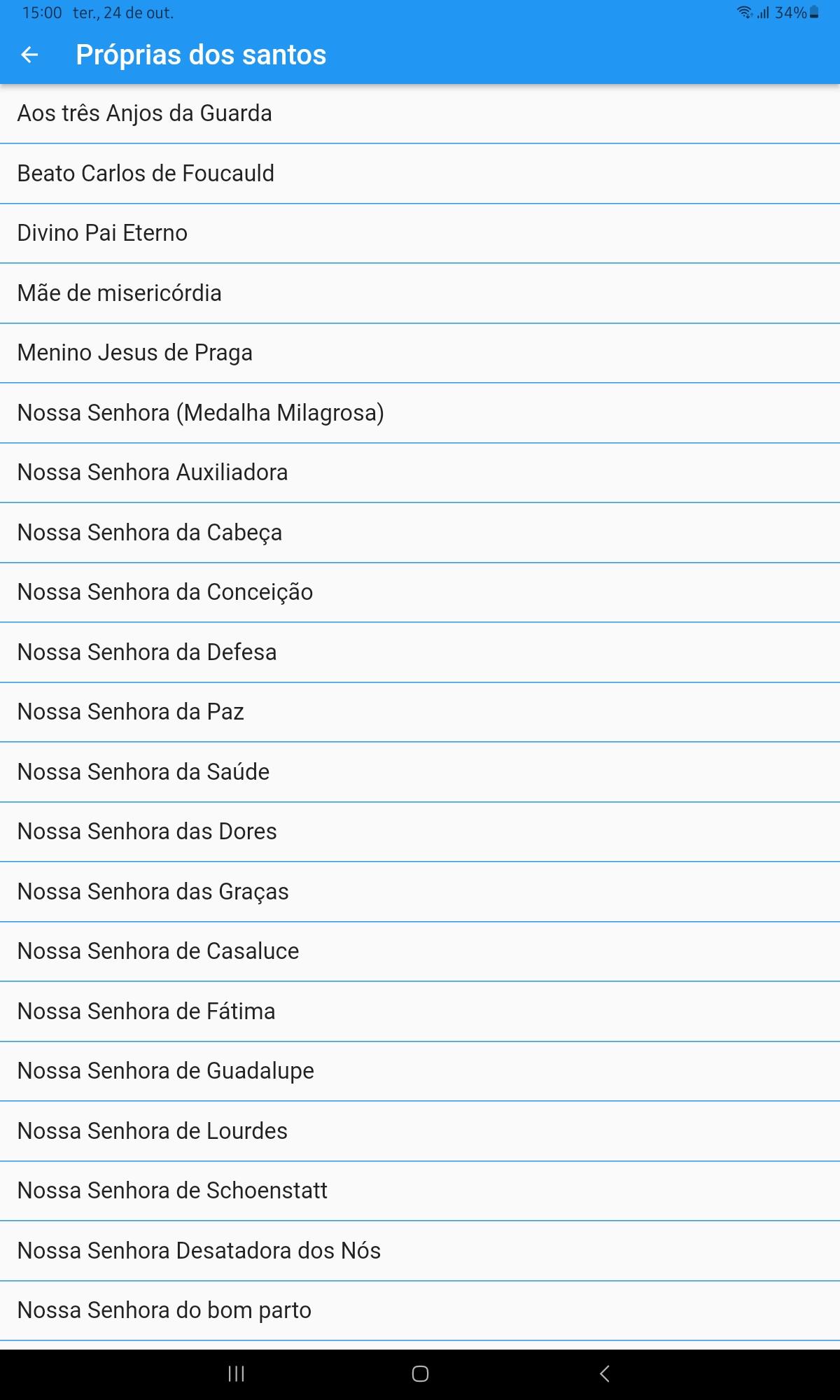Screen dimensions: 840x1400
Task: Open Android recent apps button
Action: 237,1373
